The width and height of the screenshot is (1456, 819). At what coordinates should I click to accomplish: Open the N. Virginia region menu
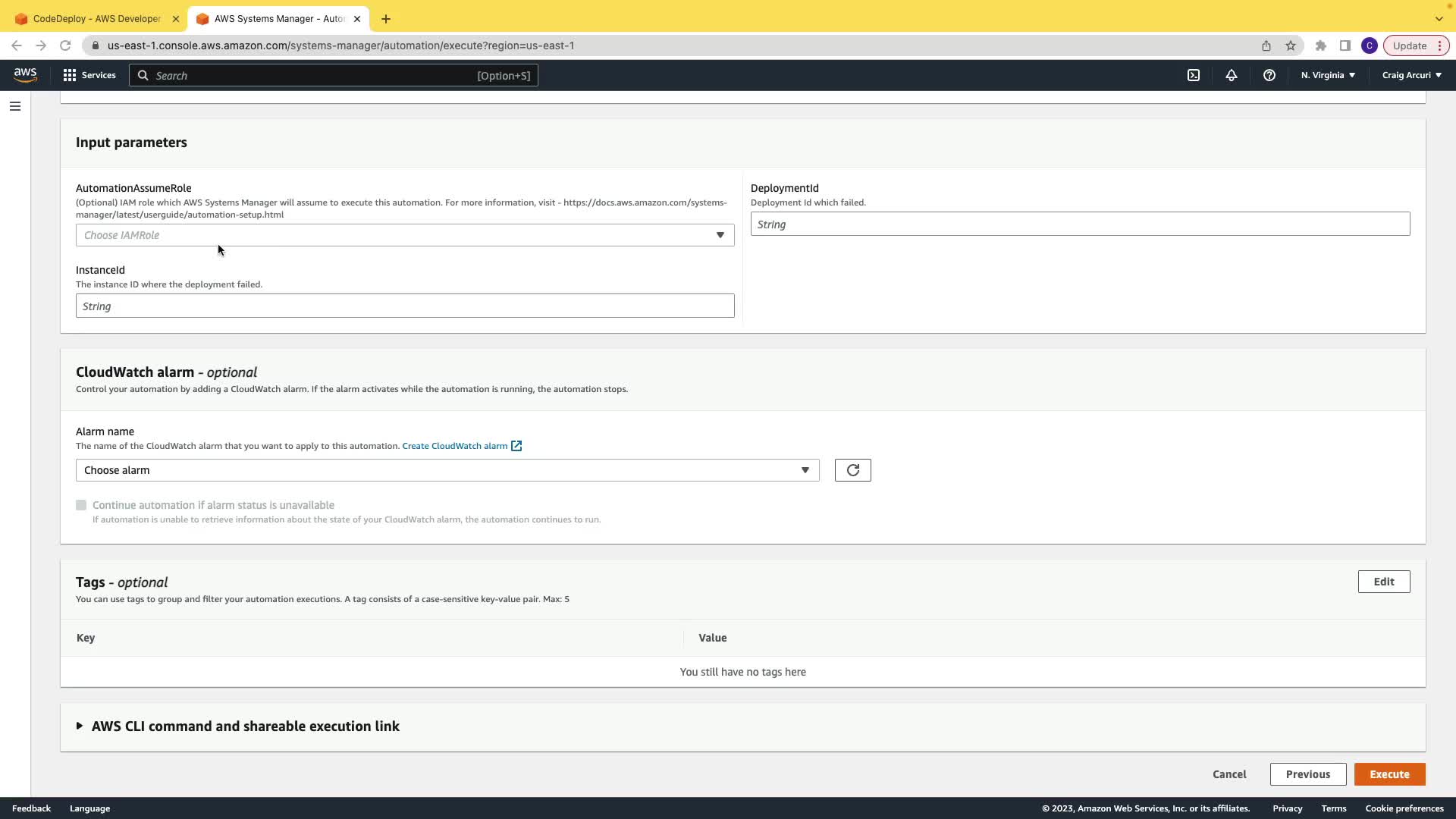coord(1328,75)
